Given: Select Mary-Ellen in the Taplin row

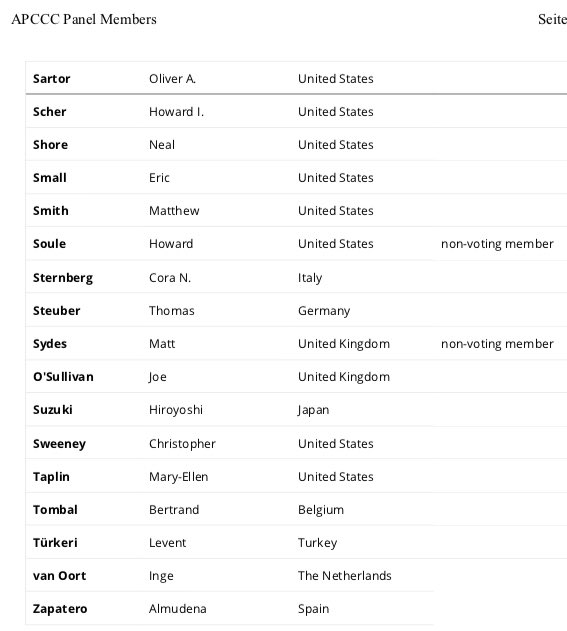Looking at the screenshot, I should (x=178, y=476).
